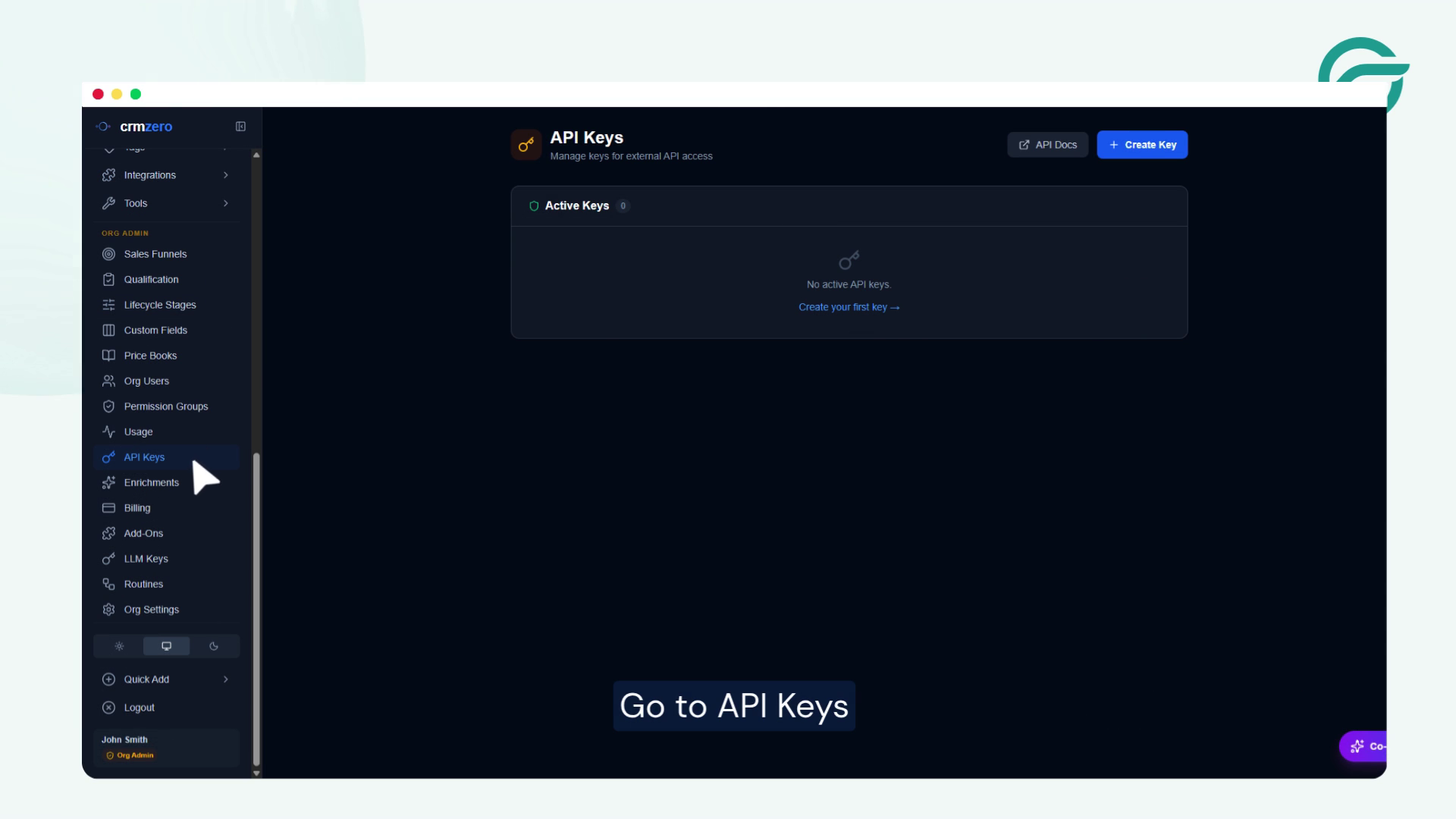Switch to dark theme moon toggle
The width and height of the screenshot is (1456, 819).
click(214, 646)
